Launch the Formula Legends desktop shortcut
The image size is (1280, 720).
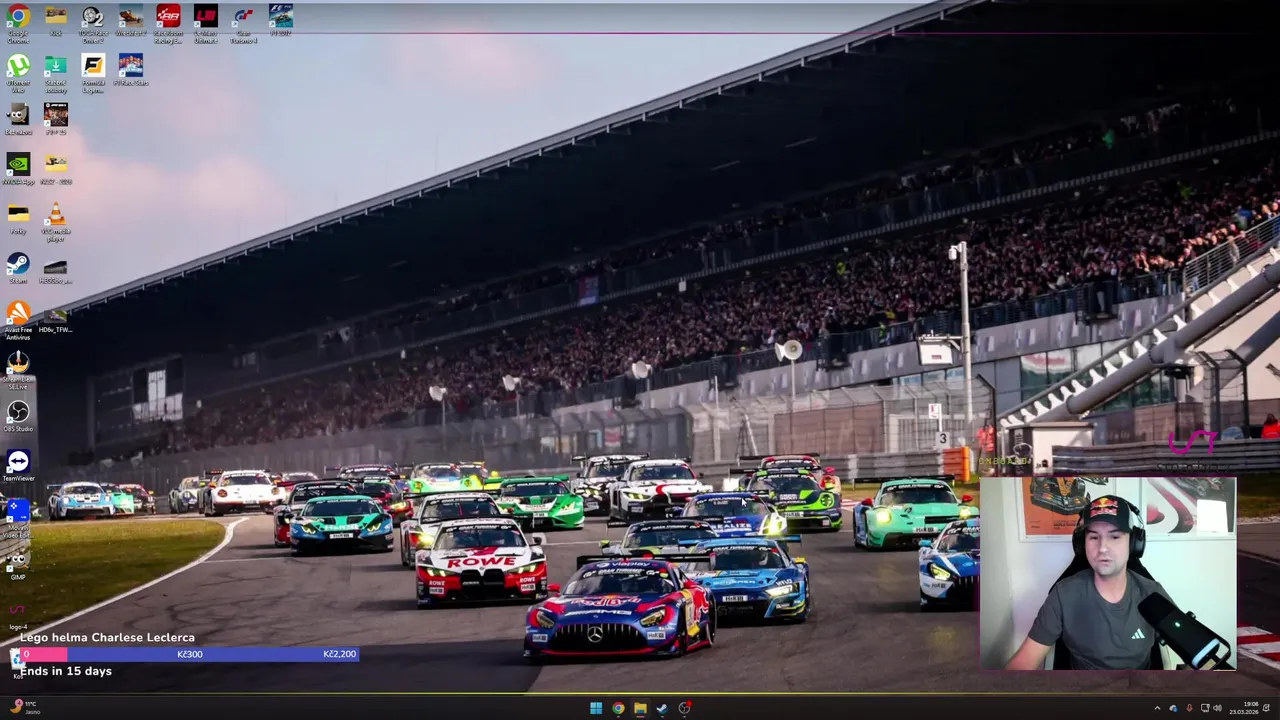[93, 73]
